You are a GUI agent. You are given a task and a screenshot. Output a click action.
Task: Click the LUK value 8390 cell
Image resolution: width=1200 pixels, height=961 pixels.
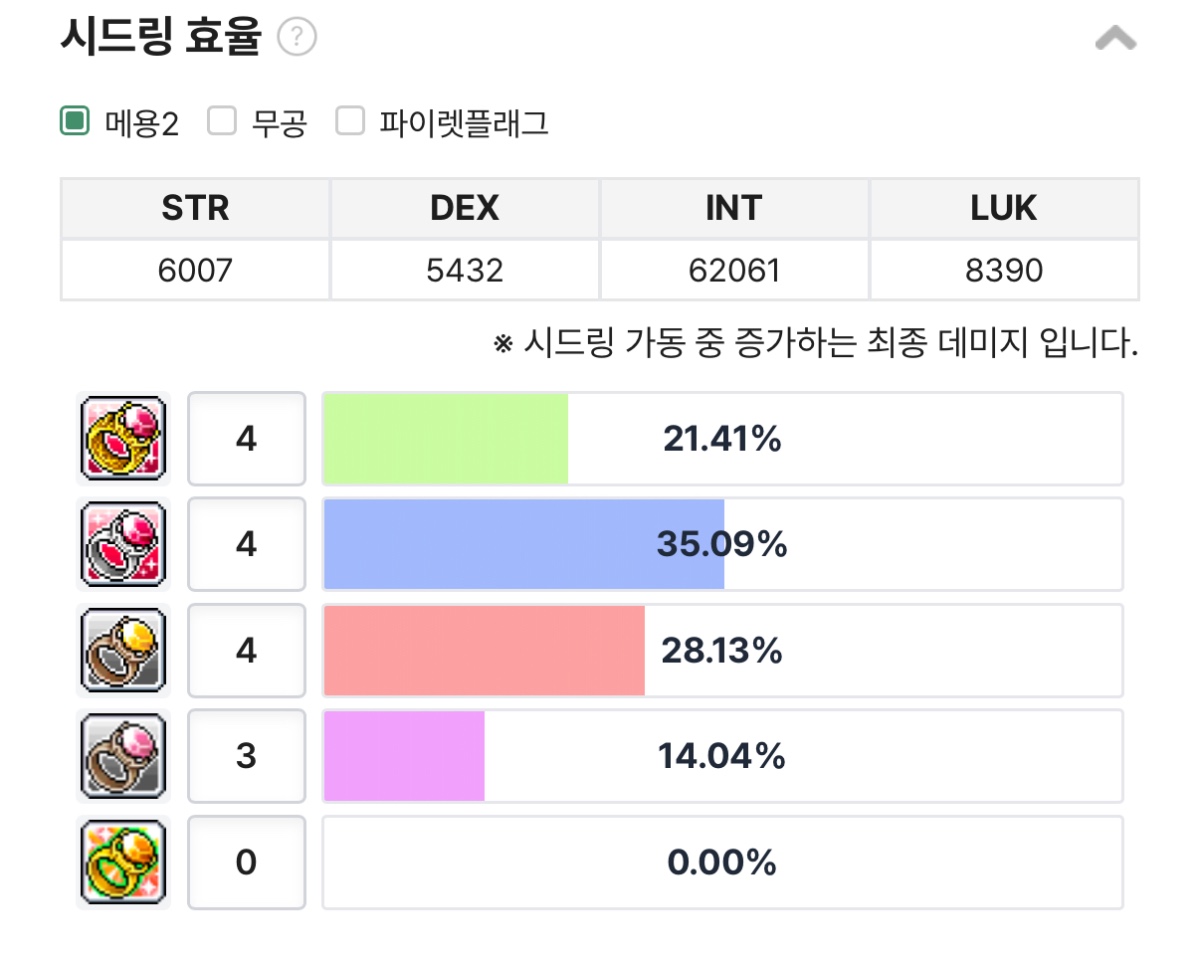pos(1004,270)
